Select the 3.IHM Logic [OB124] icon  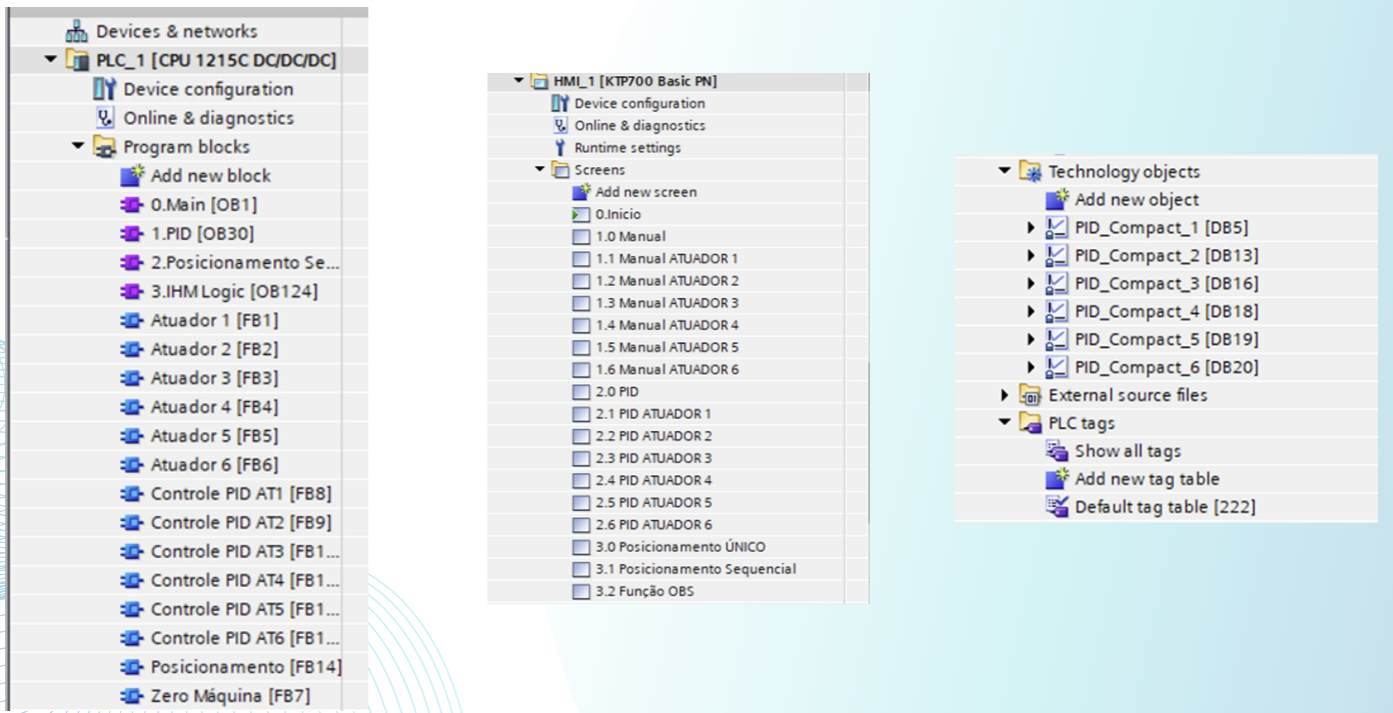pos(132,292)
